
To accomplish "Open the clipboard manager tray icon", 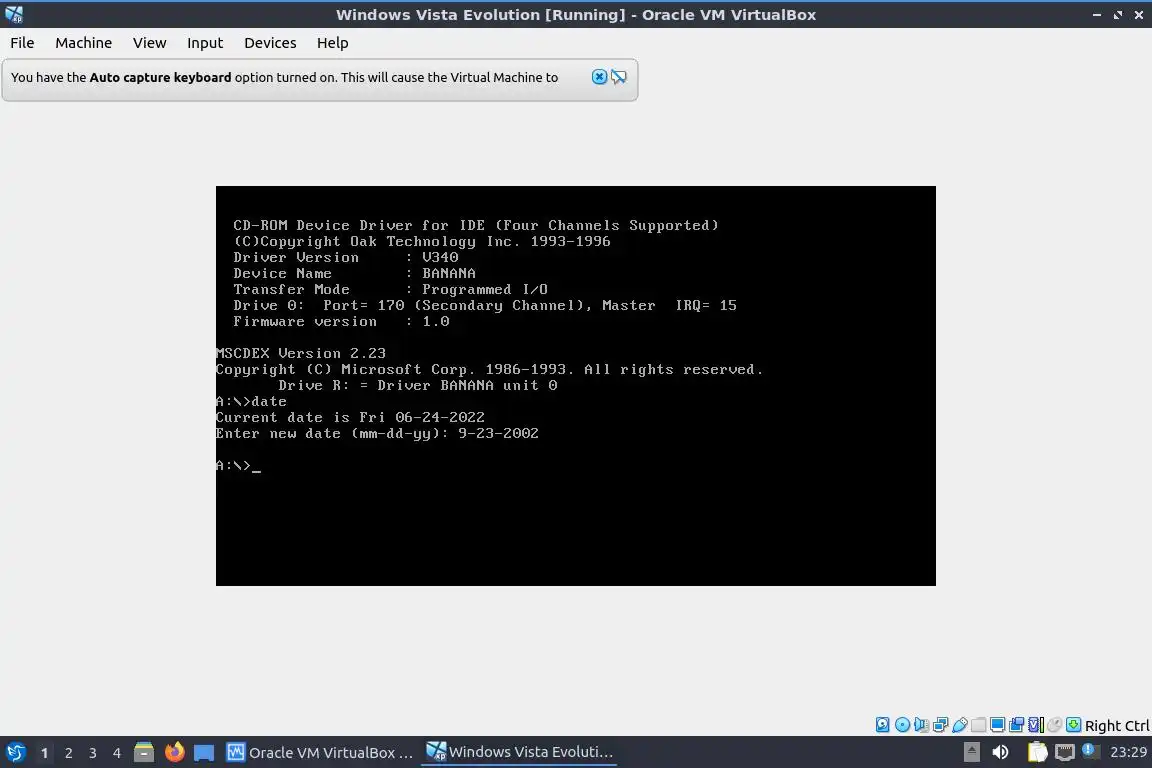I will pos(1037,752).
